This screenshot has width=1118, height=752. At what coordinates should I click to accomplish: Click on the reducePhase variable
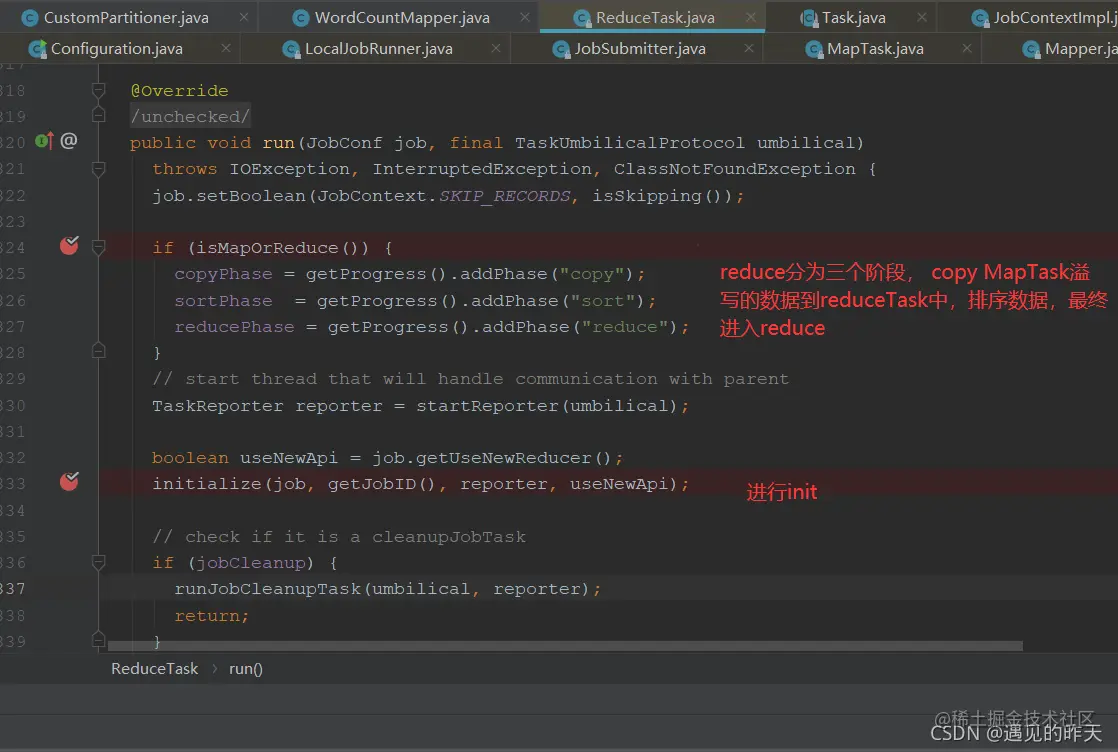[x=235, y=326]
